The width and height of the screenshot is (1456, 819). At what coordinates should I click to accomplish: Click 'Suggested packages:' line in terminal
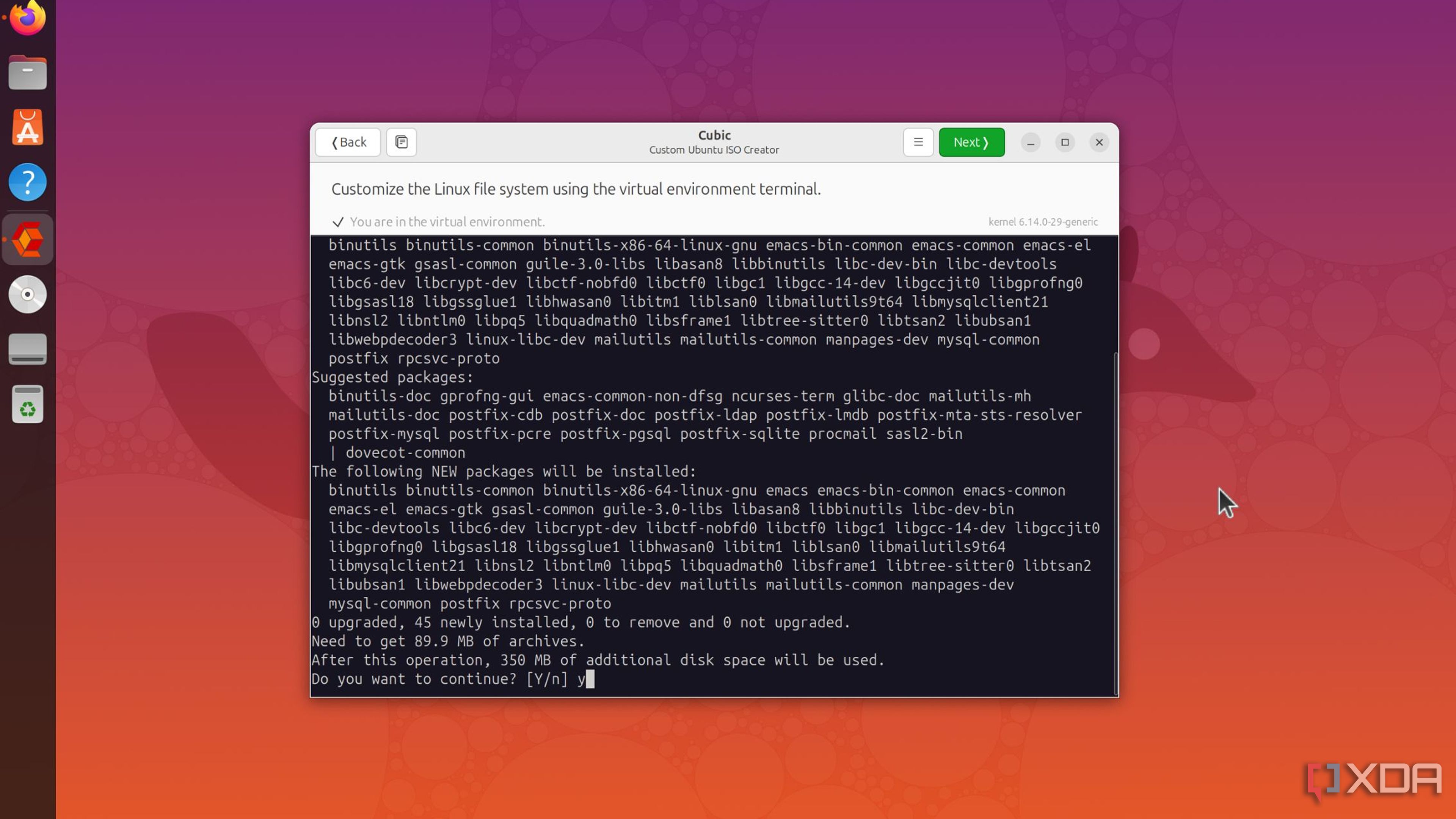392,377
